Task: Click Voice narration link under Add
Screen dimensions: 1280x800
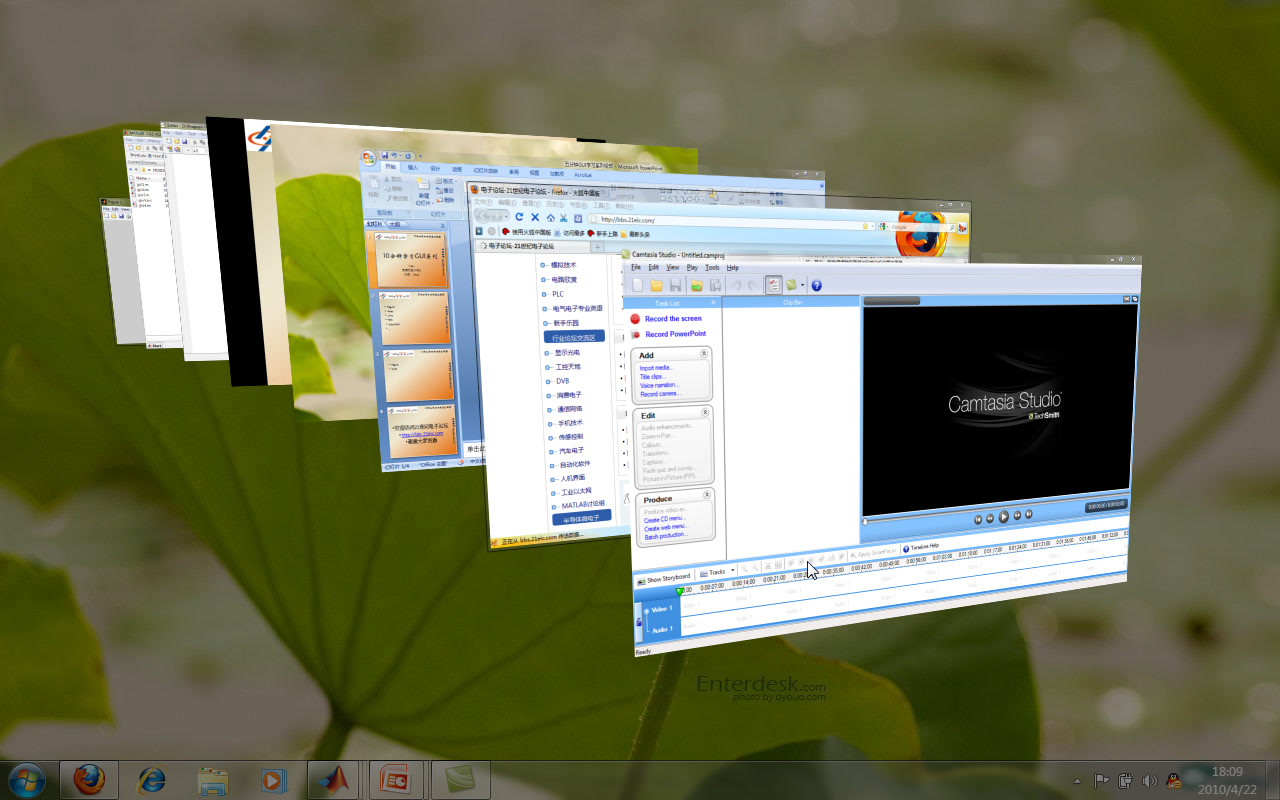Action: (659, 385)
